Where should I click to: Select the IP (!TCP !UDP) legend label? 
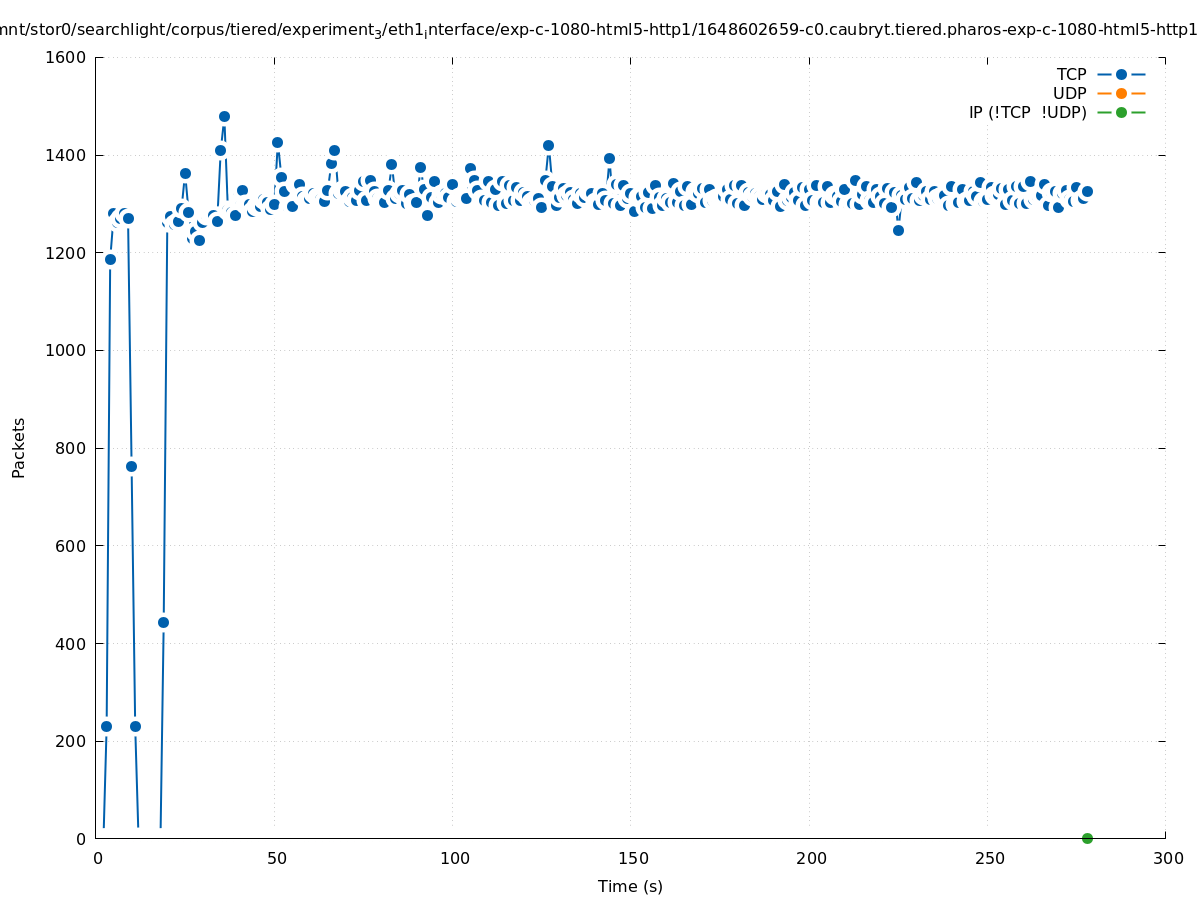click(x=1027, y=112)
